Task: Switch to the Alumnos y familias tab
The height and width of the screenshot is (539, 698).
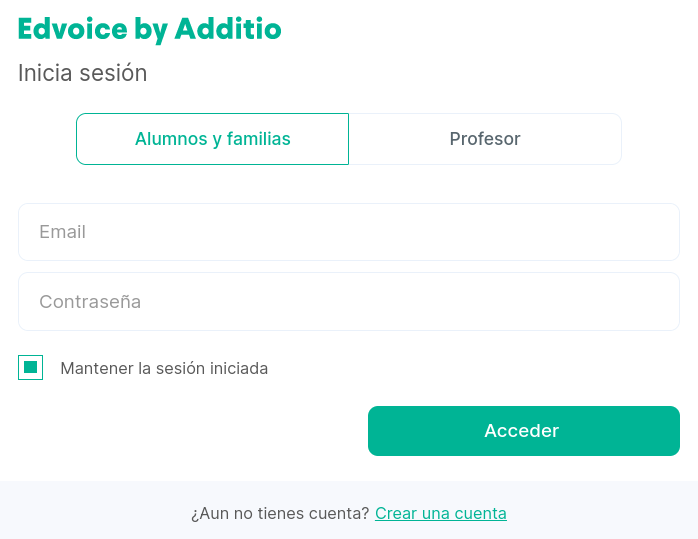Action: coord(212,139)
